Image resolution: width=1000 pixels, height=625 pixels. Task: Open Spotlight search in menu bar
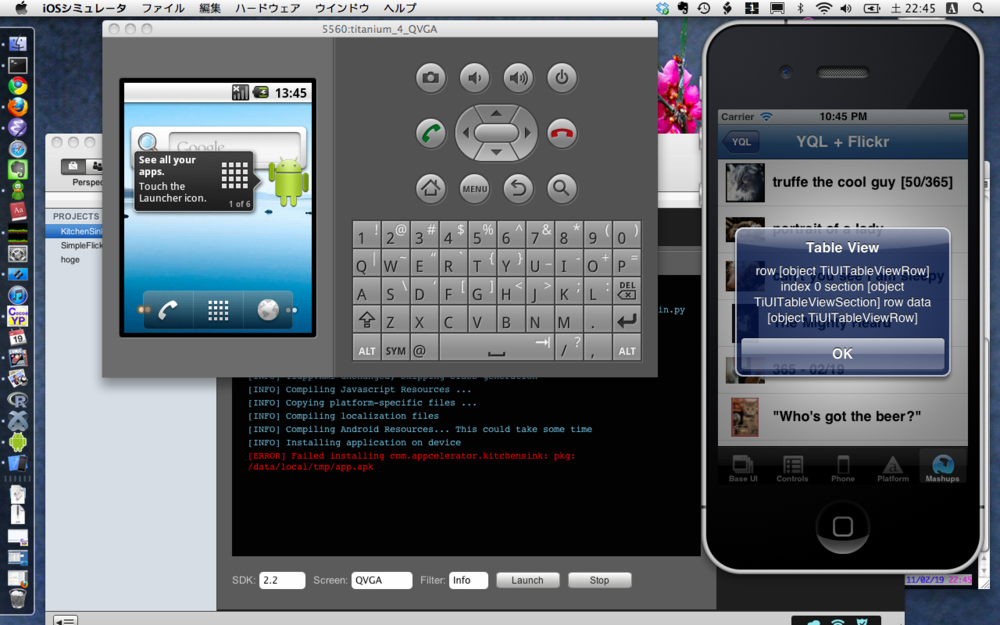point(978,8)
